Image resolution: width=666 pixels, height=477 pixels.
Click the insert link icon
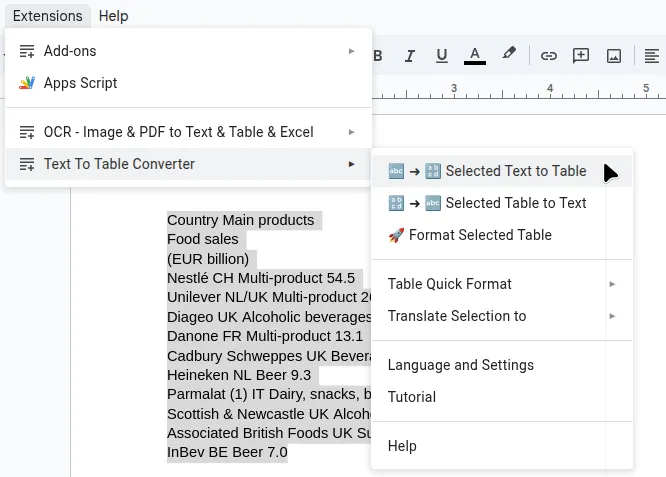[x=549, y=56]
